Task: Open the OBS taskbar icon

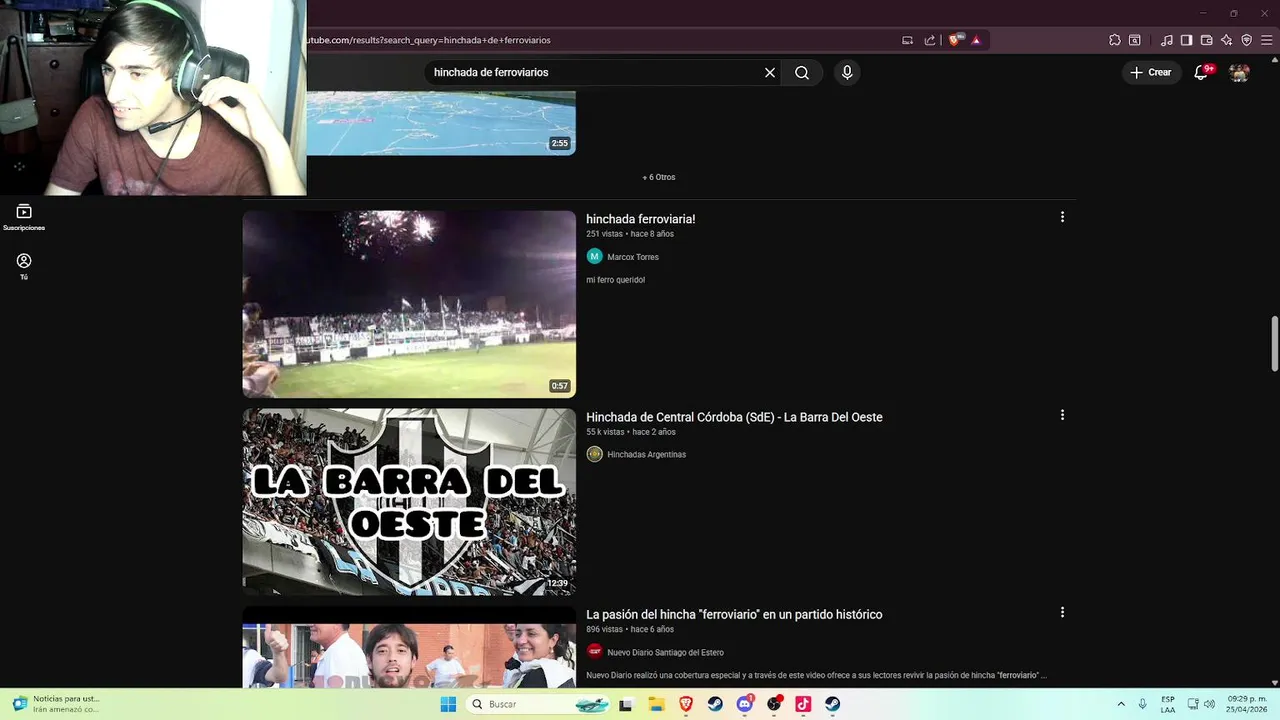Action: [774, 704]
